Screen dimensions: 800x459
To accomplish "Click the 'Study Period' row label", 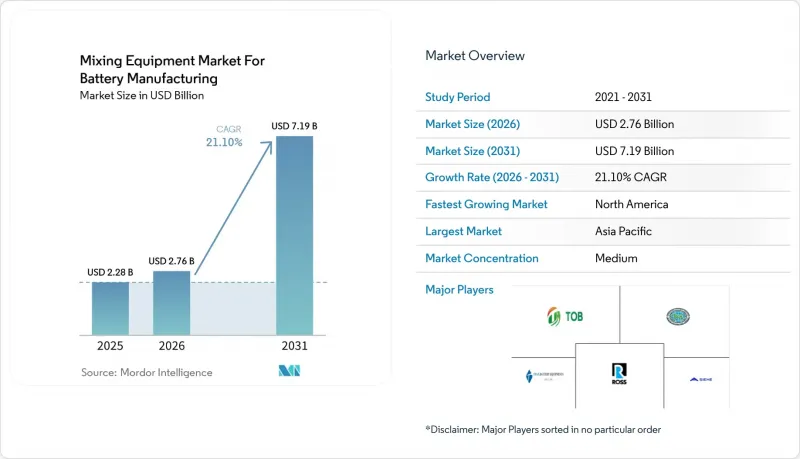I will tap(458, 97).
